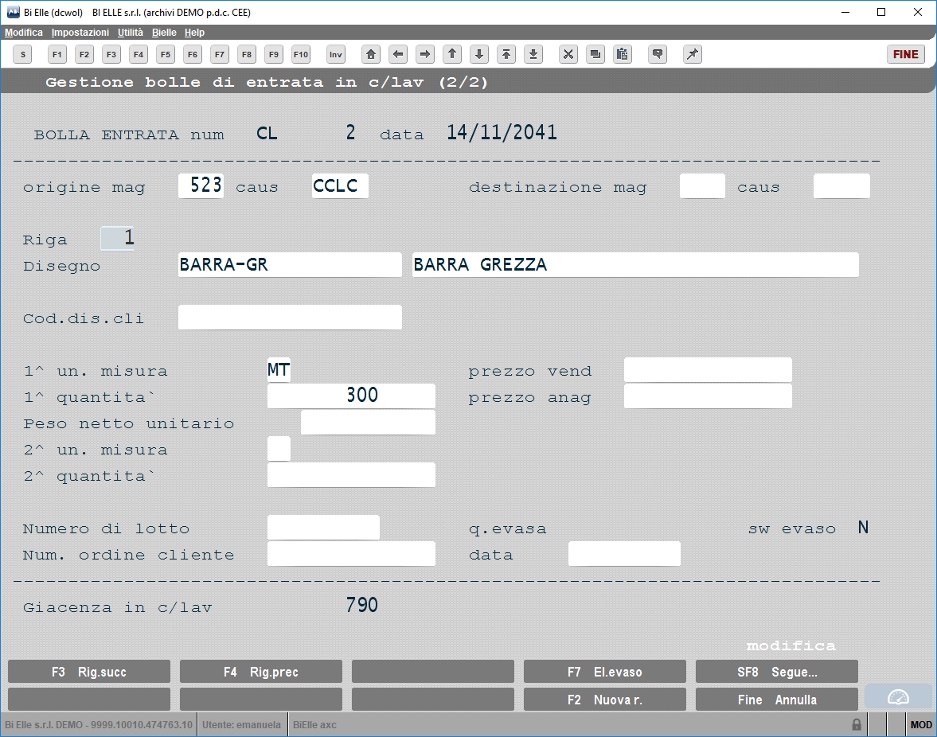Click the plain up arrow toolbar icon
937x737 pixels.
pos(452,54)
